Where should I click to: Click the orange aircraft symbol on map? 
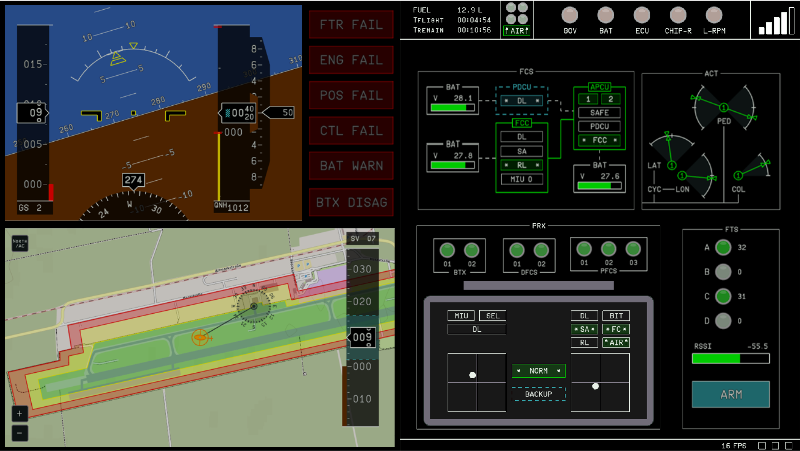coord(200,338)
